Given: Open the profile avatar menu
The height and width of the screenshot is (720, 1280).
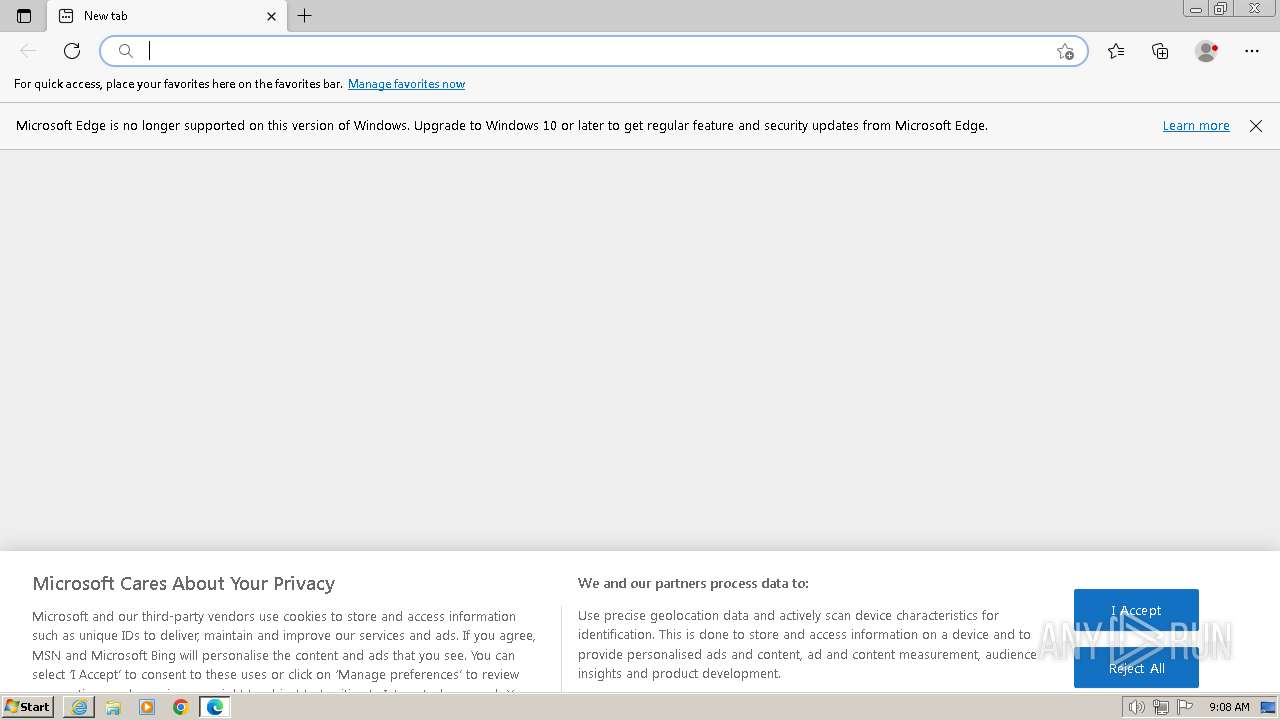Looking at the screenshot, I should (1206, 51).
